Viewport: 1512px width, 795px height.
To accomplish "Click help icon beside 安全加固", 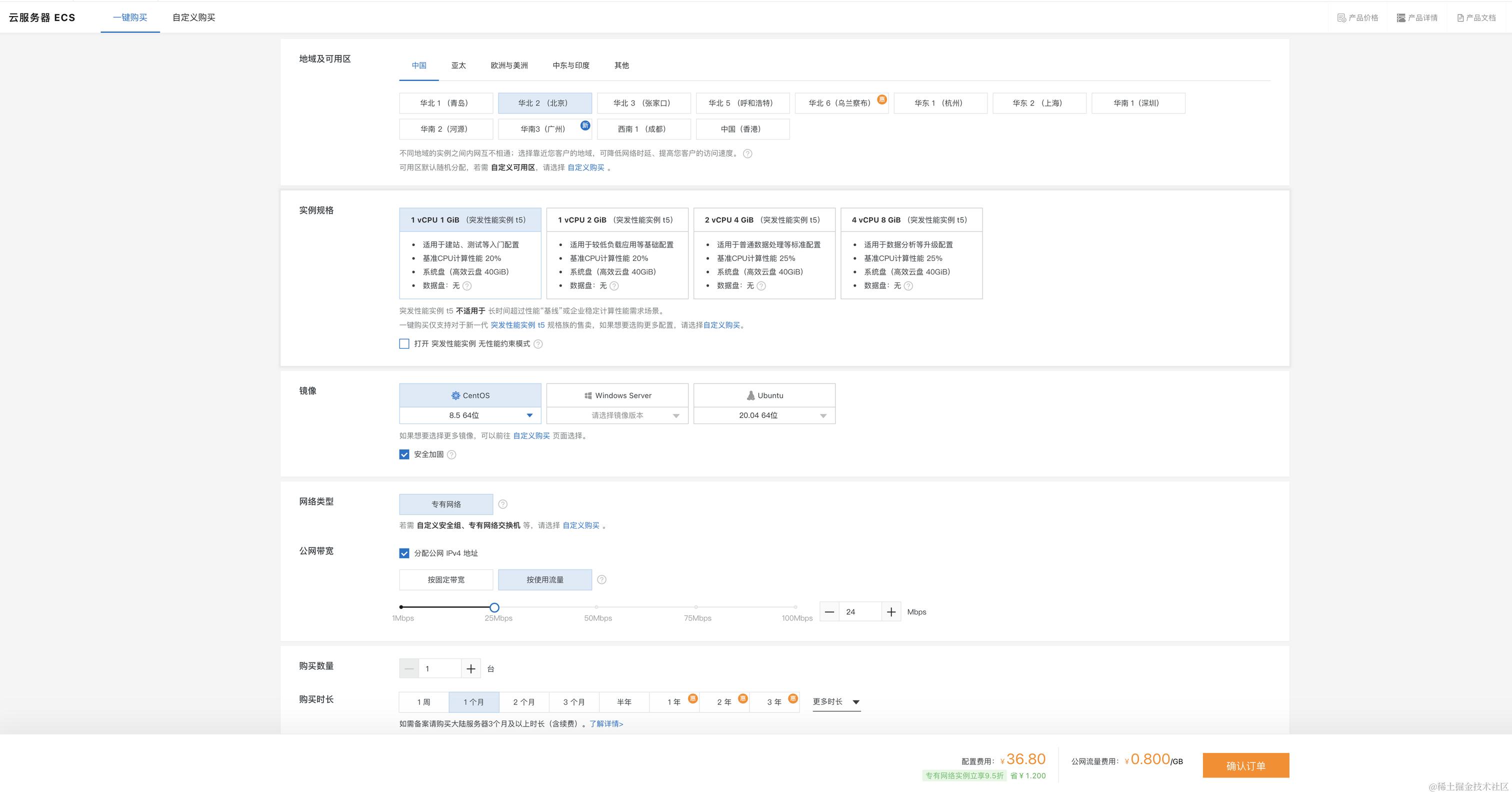I will (x=451, y=454).
